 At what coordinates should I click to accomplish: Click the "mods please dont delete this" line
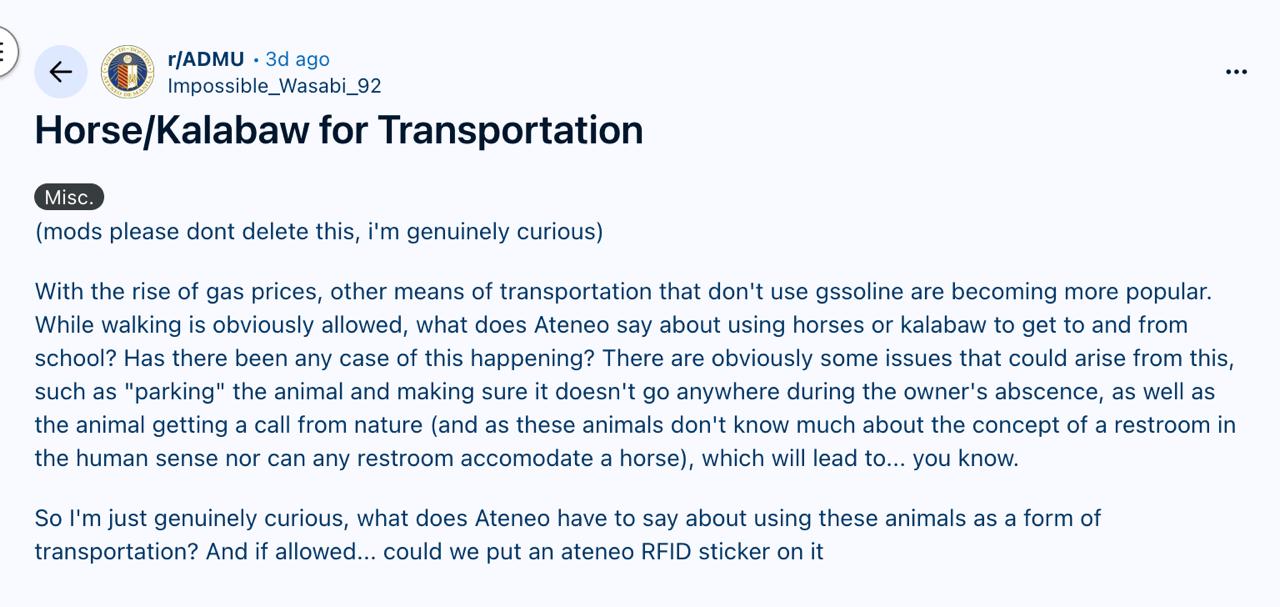319,232
